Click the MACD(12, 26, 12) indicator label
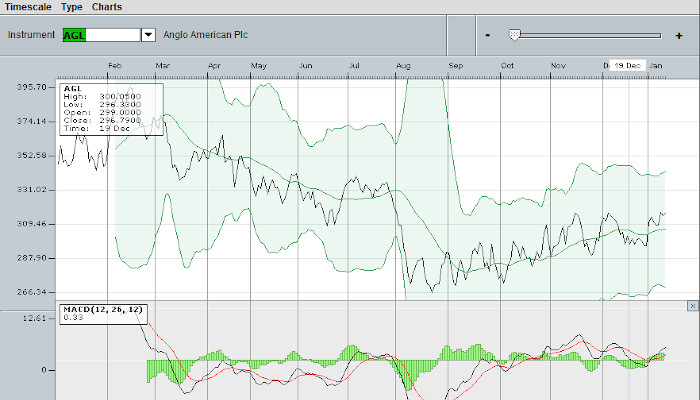 click(104, 310)
